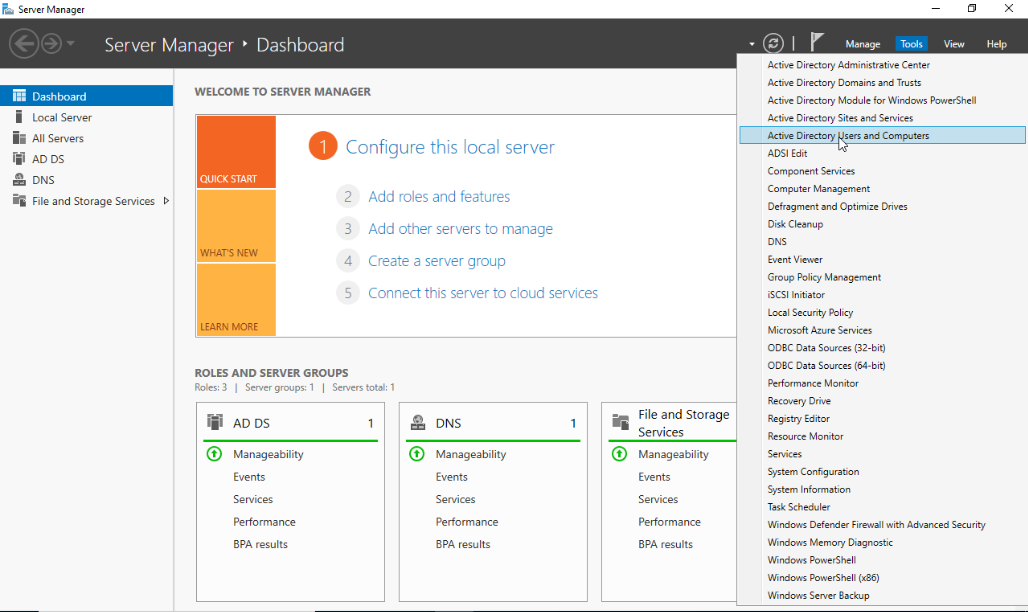
Task: Open the navigation history dropdown arrow
Action: [x=71, y=44]
